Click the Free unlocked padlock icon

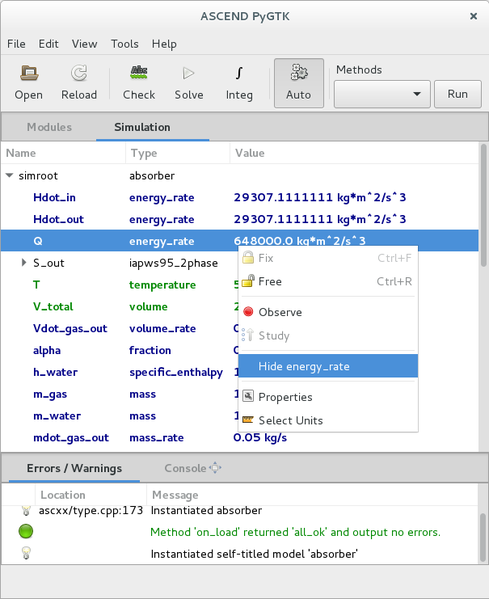pyautogui.click(x=248, y=281)
